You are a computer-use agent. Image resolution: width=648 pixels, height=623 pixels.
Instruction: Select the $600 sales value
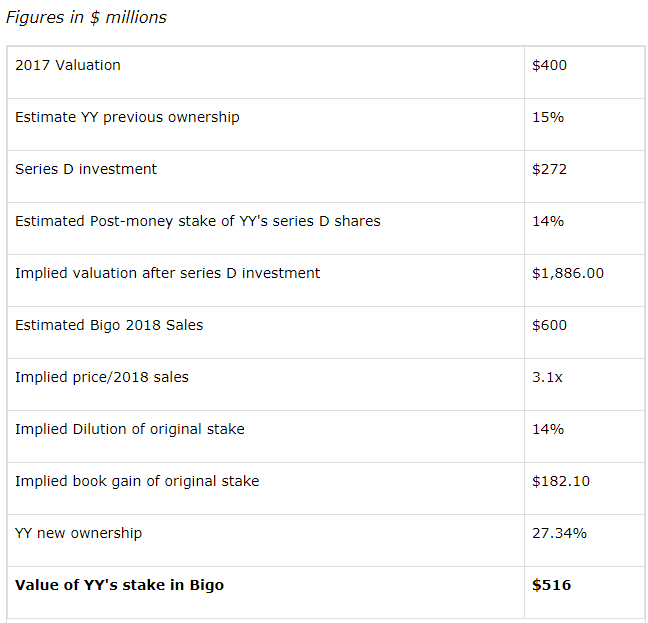tap(549, 325)
